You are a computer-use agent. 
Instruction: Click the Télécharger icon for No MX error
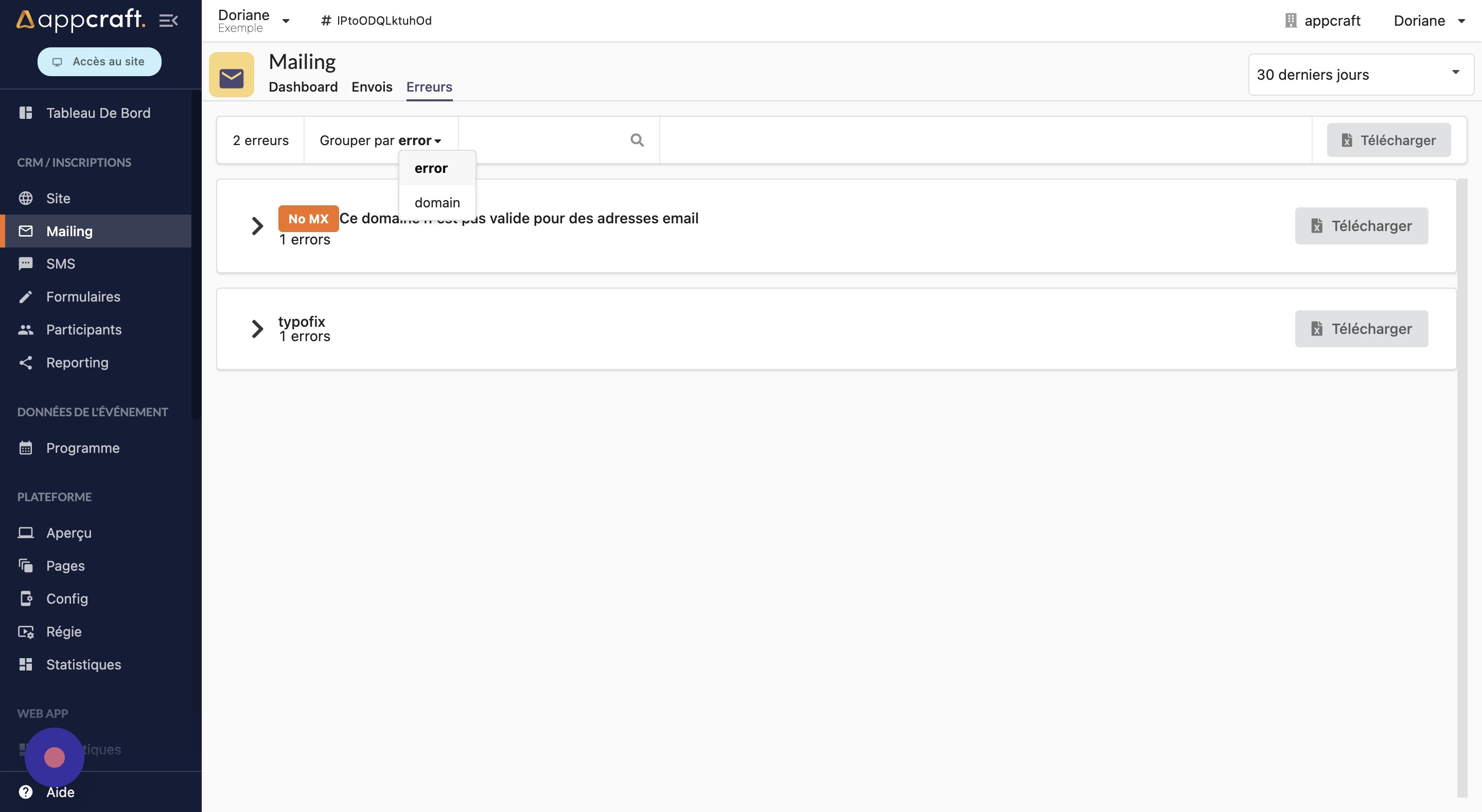click(1316, 225)
